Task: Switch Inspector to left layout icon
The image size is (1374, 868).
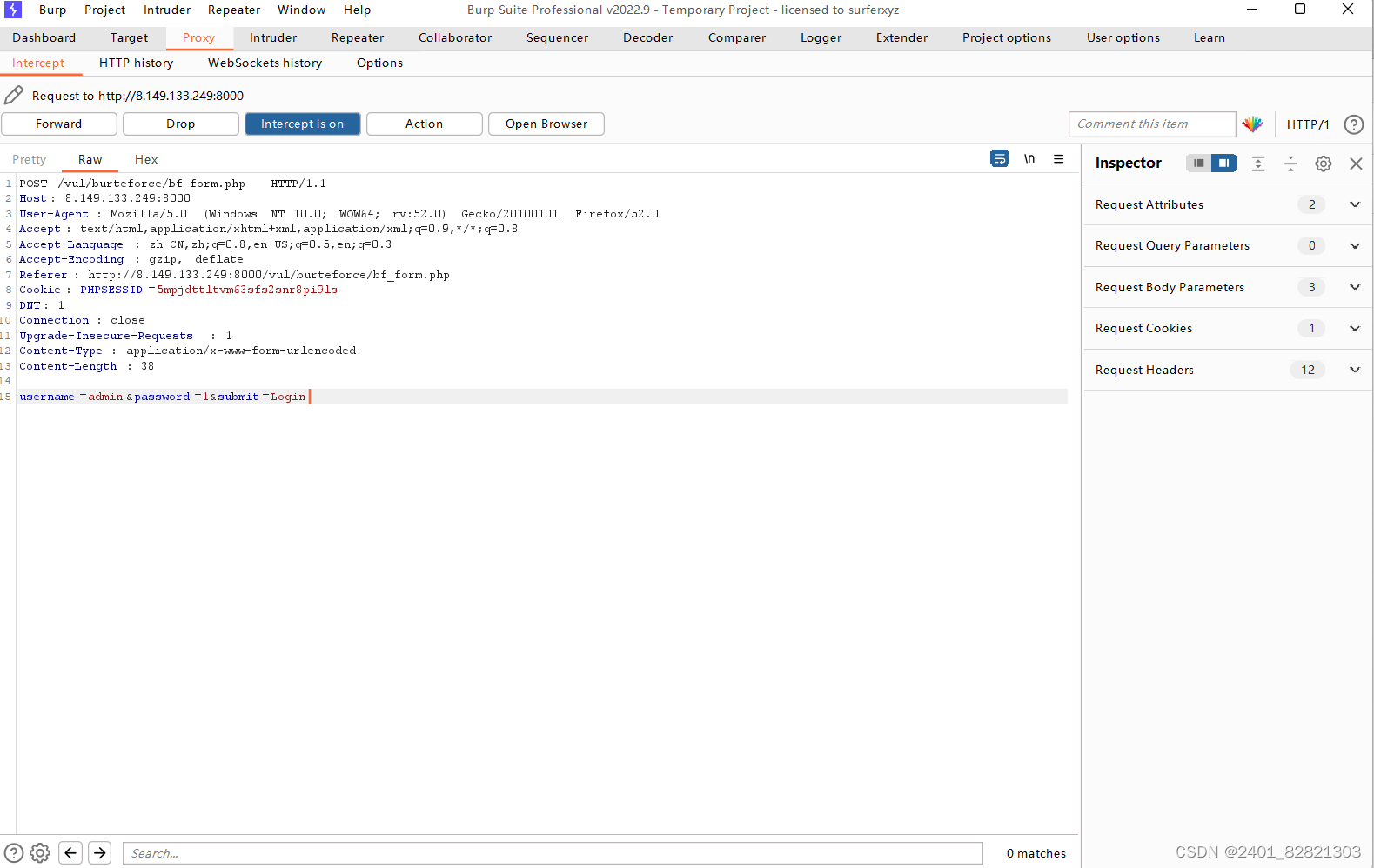Action: [x=1198, y=163]
